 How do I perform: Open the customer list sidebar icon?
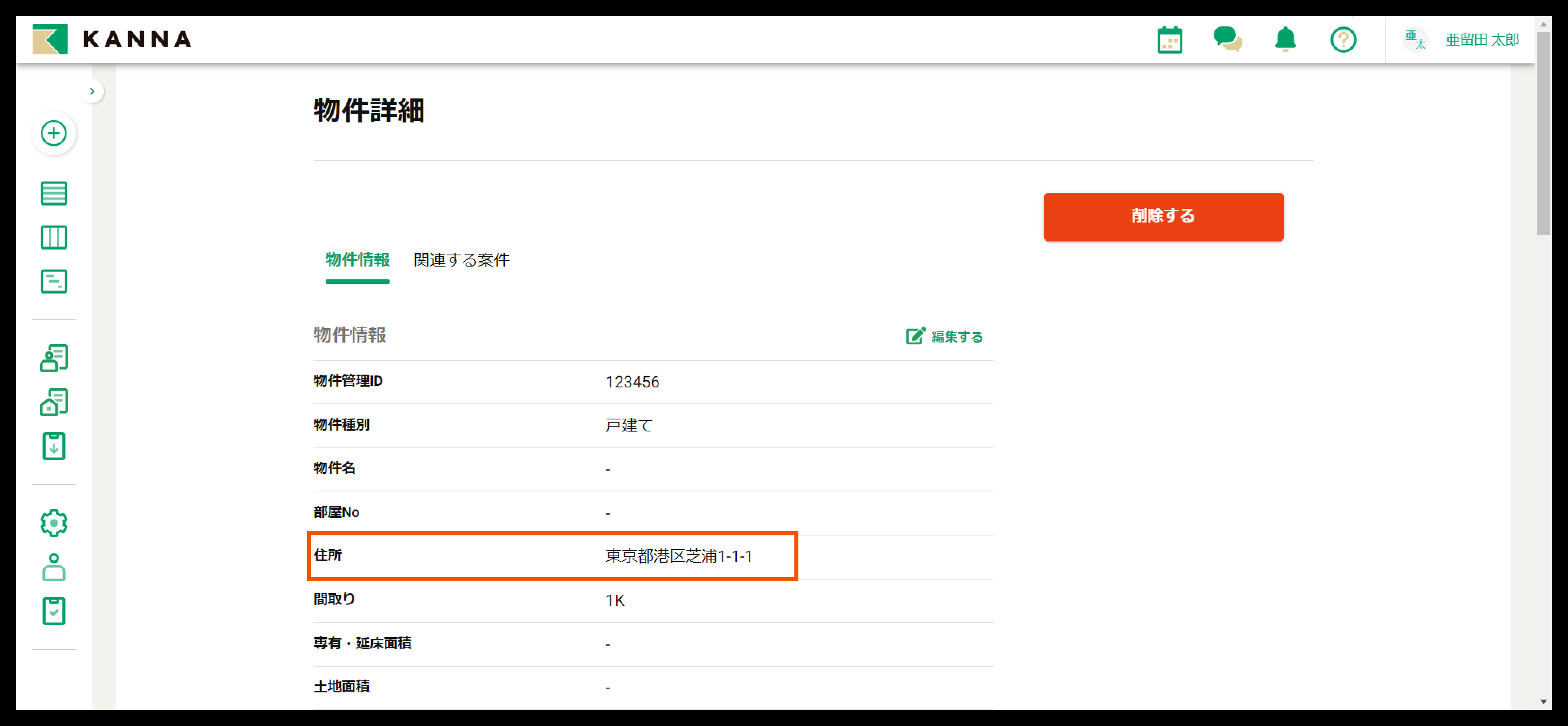[54, 358]
